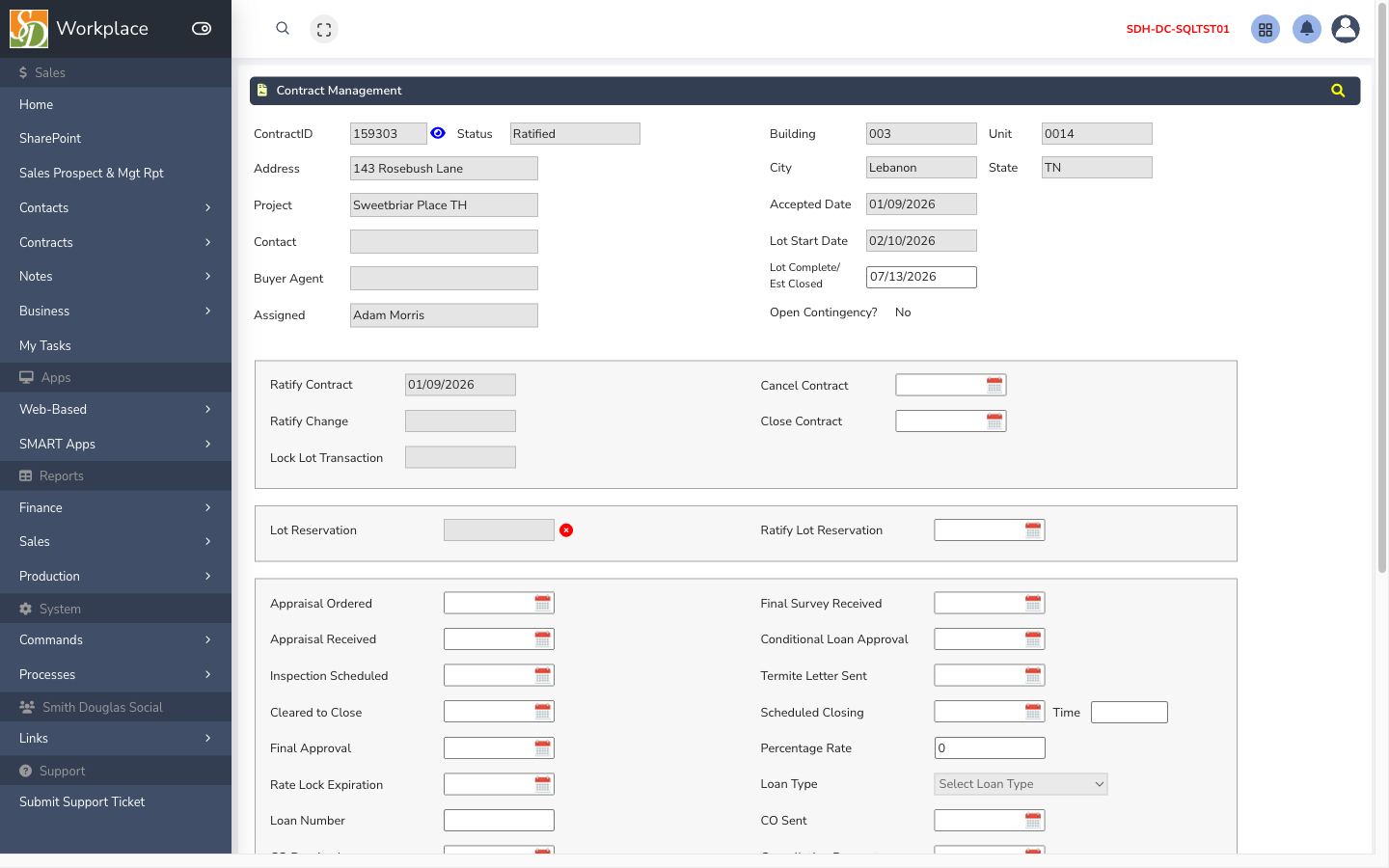Expand SMART Apps menu

116,444
